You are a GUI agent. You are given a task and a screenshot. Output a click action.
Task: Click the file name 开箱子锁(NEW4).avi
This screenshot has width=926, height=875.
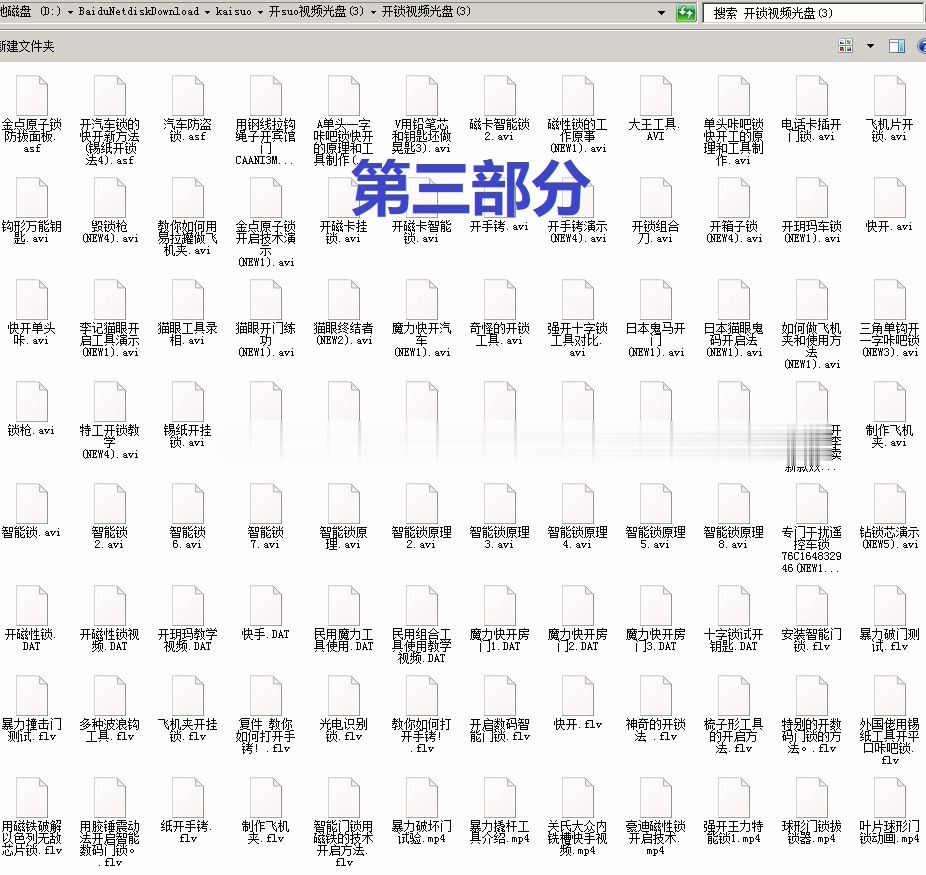pyautogui.click(x=733, y=232)
